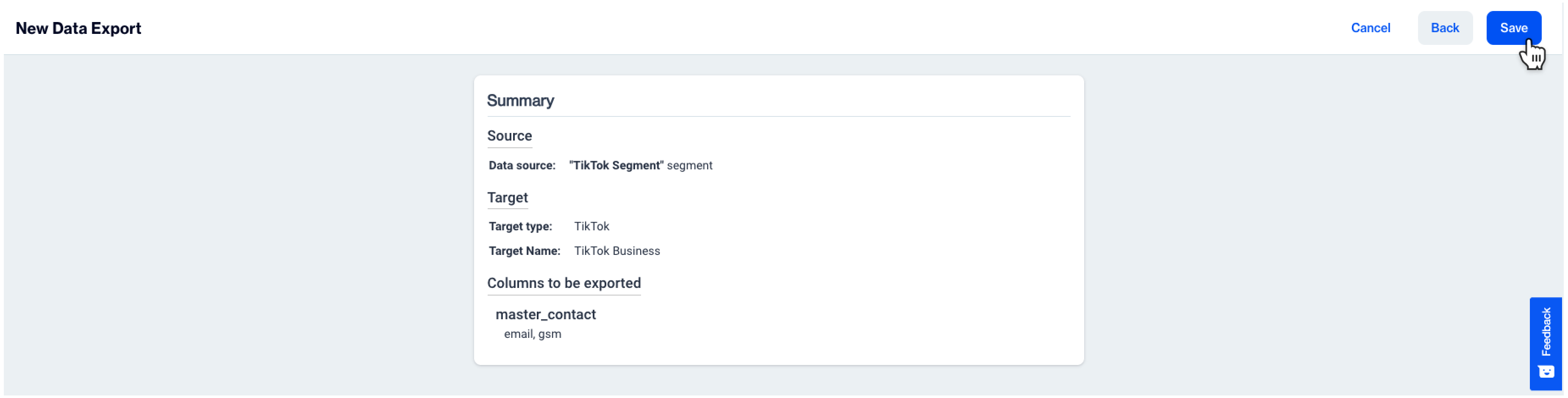The height and width of the screenshot is (398, 1568).
Task: Click the Target type label
Action: click(520, 227)
